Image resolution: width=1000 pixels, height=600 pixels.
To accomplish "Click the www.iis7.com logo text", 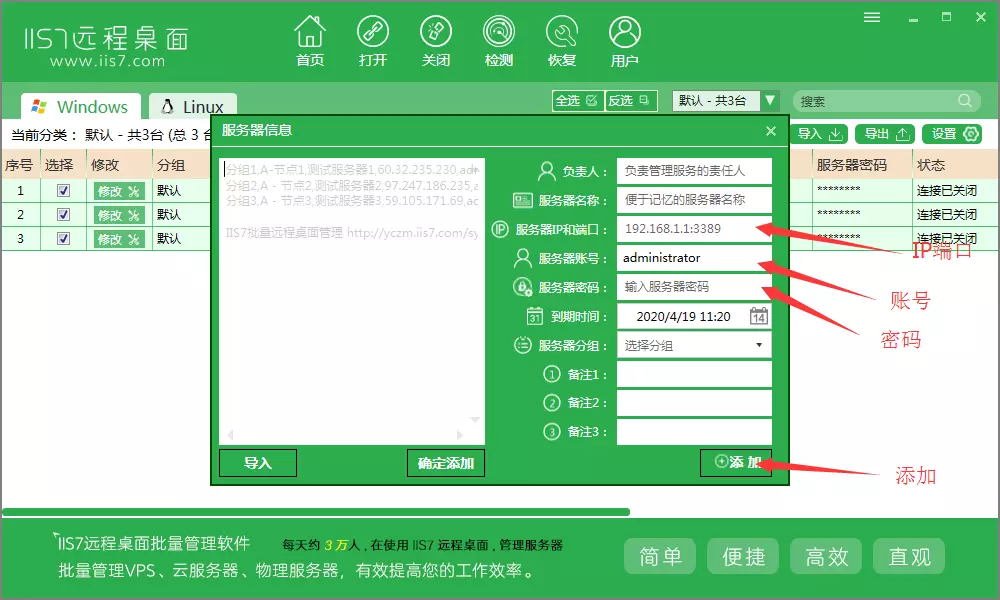I will [x=107, y=61].
